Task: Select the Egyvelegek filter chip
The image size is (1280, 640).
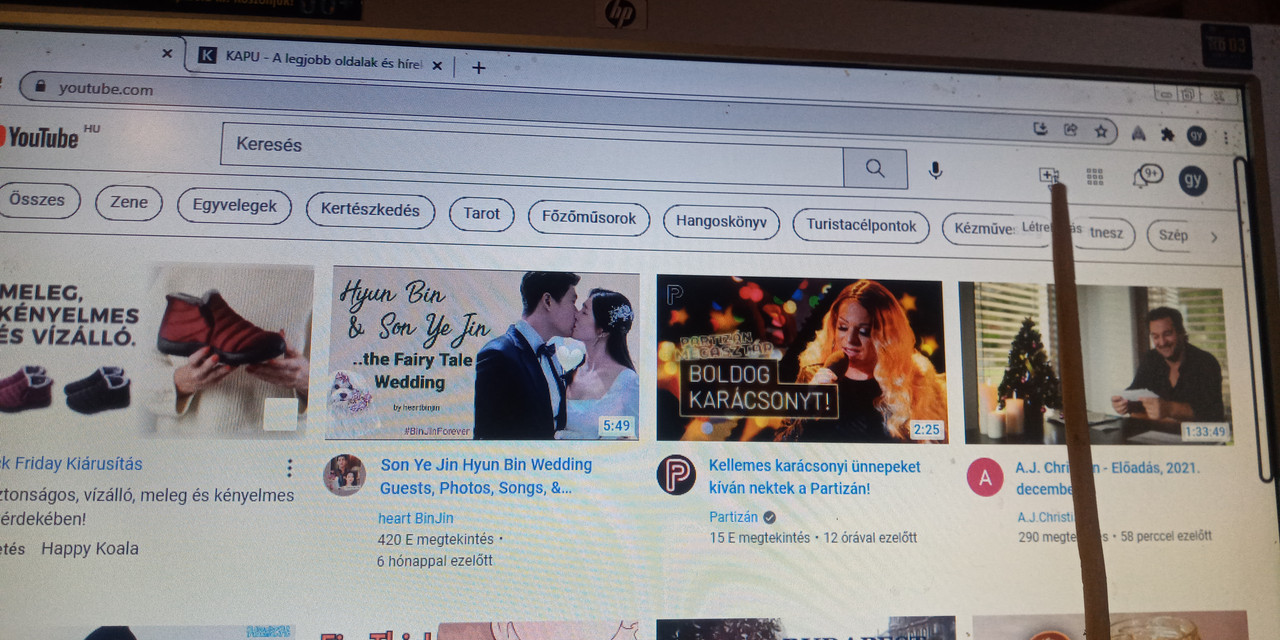Action: [x=234, y=207]
